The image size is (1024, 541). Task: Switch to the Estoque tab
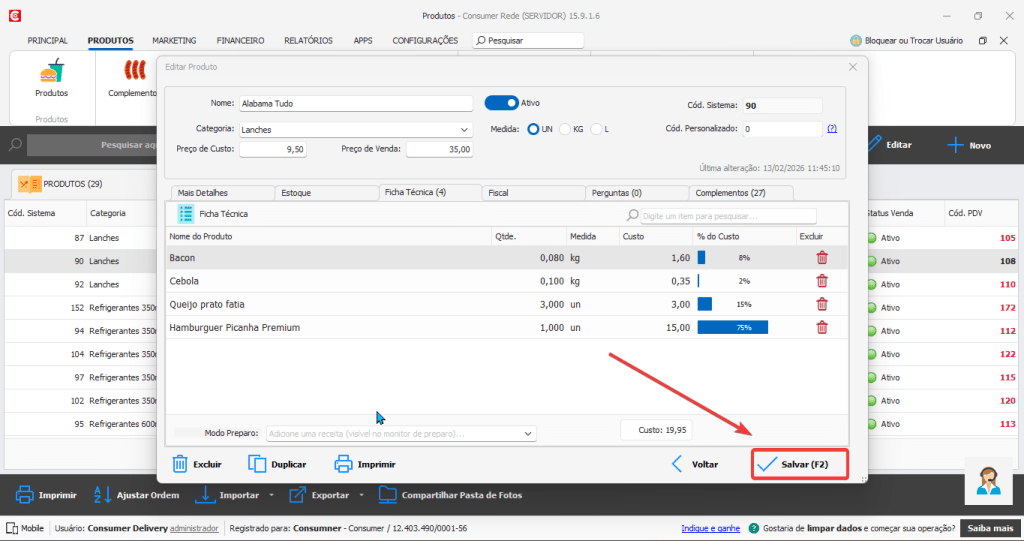coord(296,192)
